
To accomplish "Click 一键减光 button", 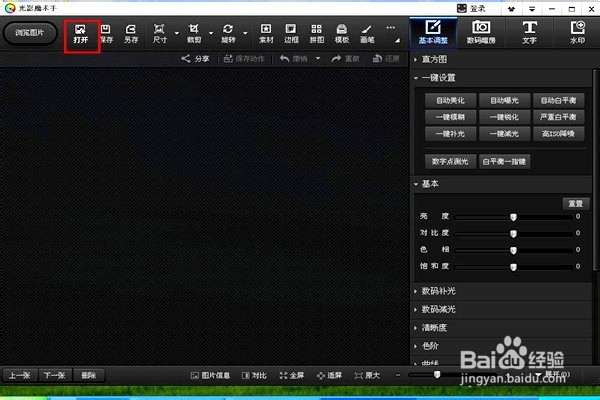I will [504, 134].
